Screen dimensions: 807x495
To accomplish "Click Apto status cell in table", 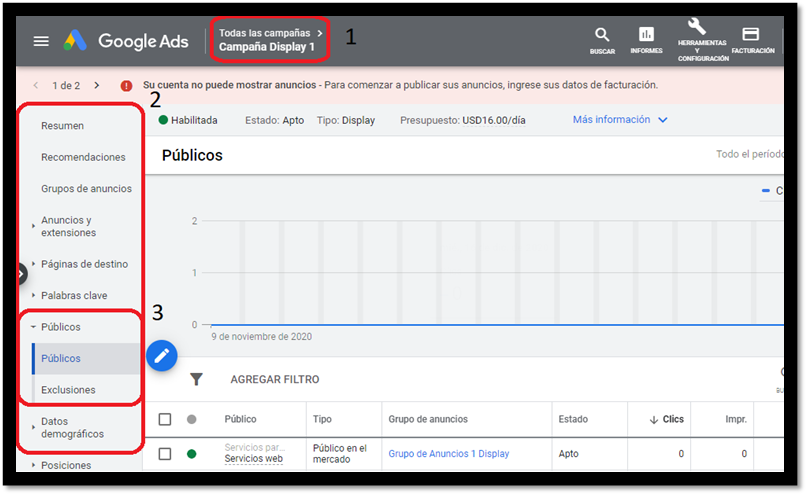I will tap(569, 454).
